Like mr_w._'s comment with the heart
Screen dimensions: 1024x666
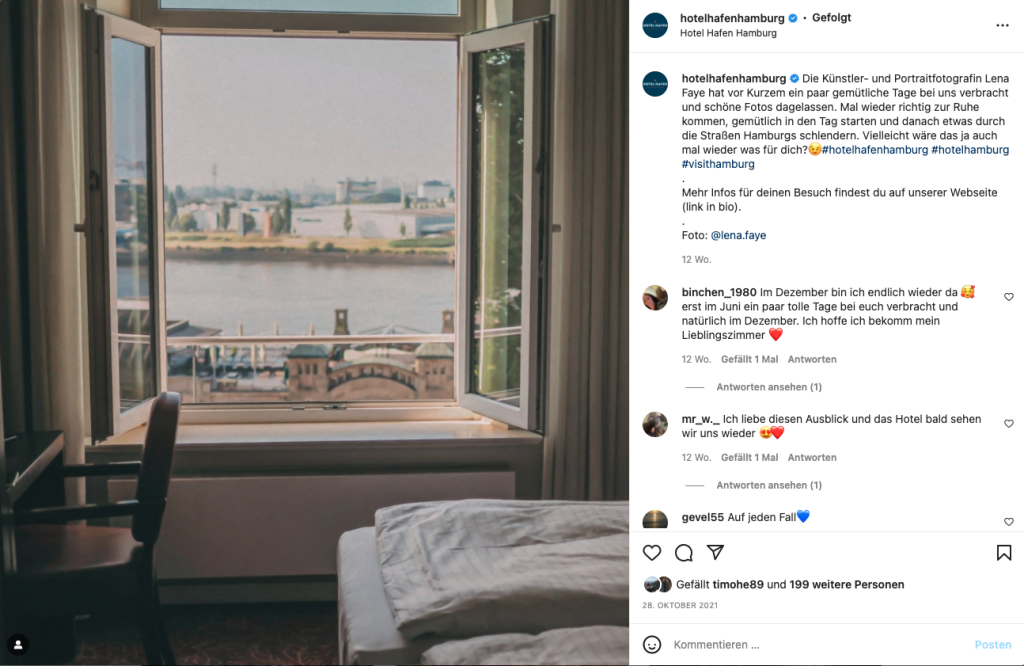(1009, 424)
